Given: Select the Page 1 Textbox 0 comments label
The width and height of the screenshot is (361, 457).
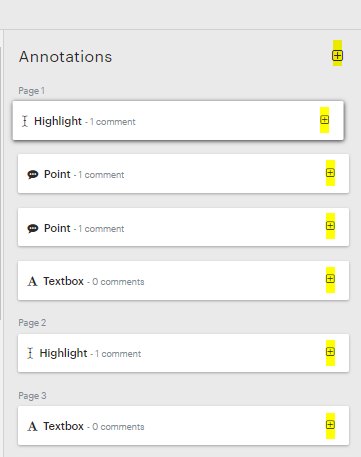Looking at the screenshot, I should tap(118, 282).
